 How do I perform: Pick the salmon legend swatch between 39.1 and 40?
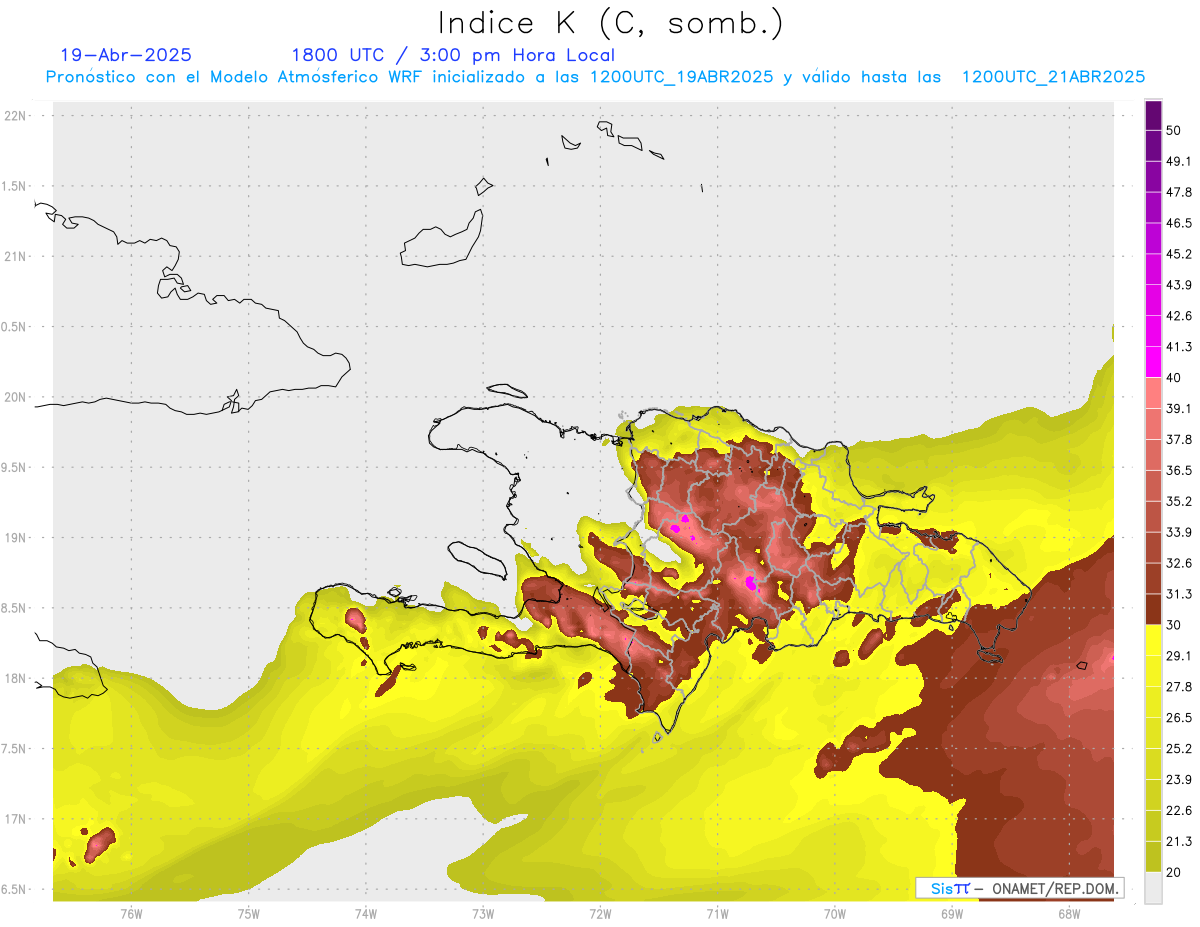[1154, 393]
